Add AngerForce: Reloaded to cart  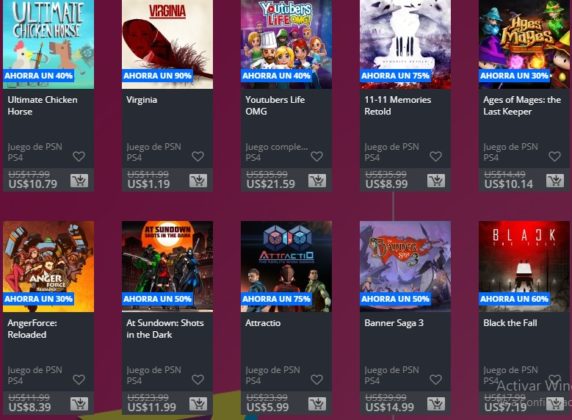pyautogui.click(x=79, y=404)
